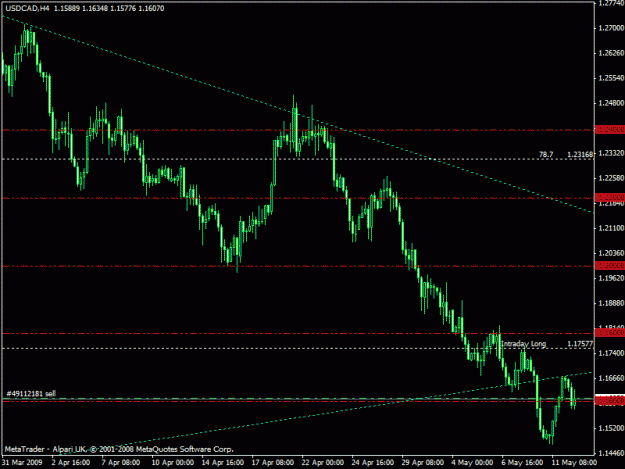Click the 11 May 08:00 time label

[x=574, y=463]
